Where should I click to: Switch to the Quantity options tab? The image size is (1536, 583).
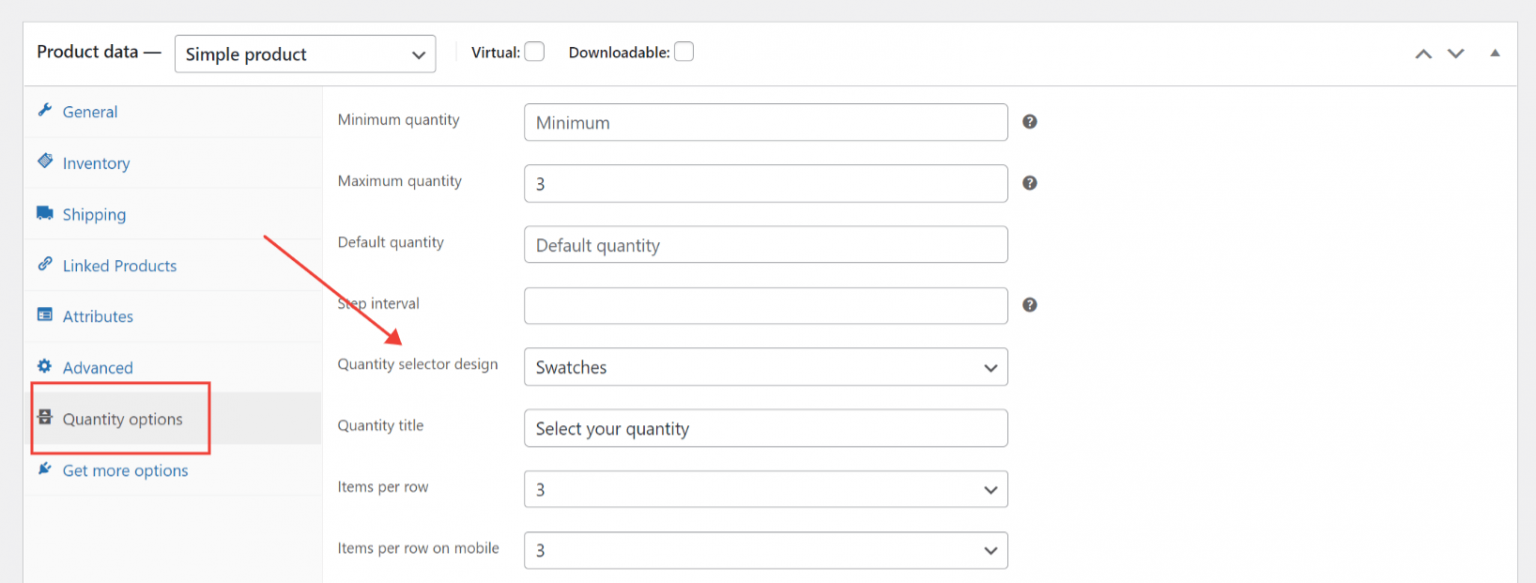pyautogui.click(x=120, y=418)
